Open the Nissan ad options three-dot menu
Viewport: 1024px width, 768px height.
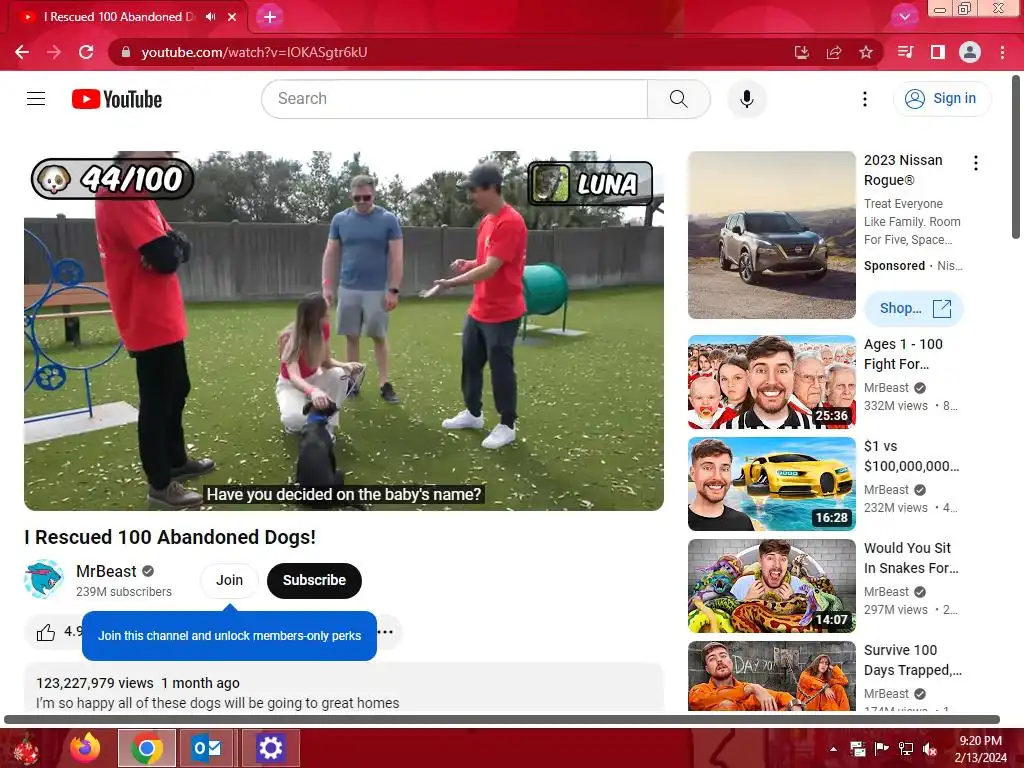pyautogui.click(x=976, y=163)
